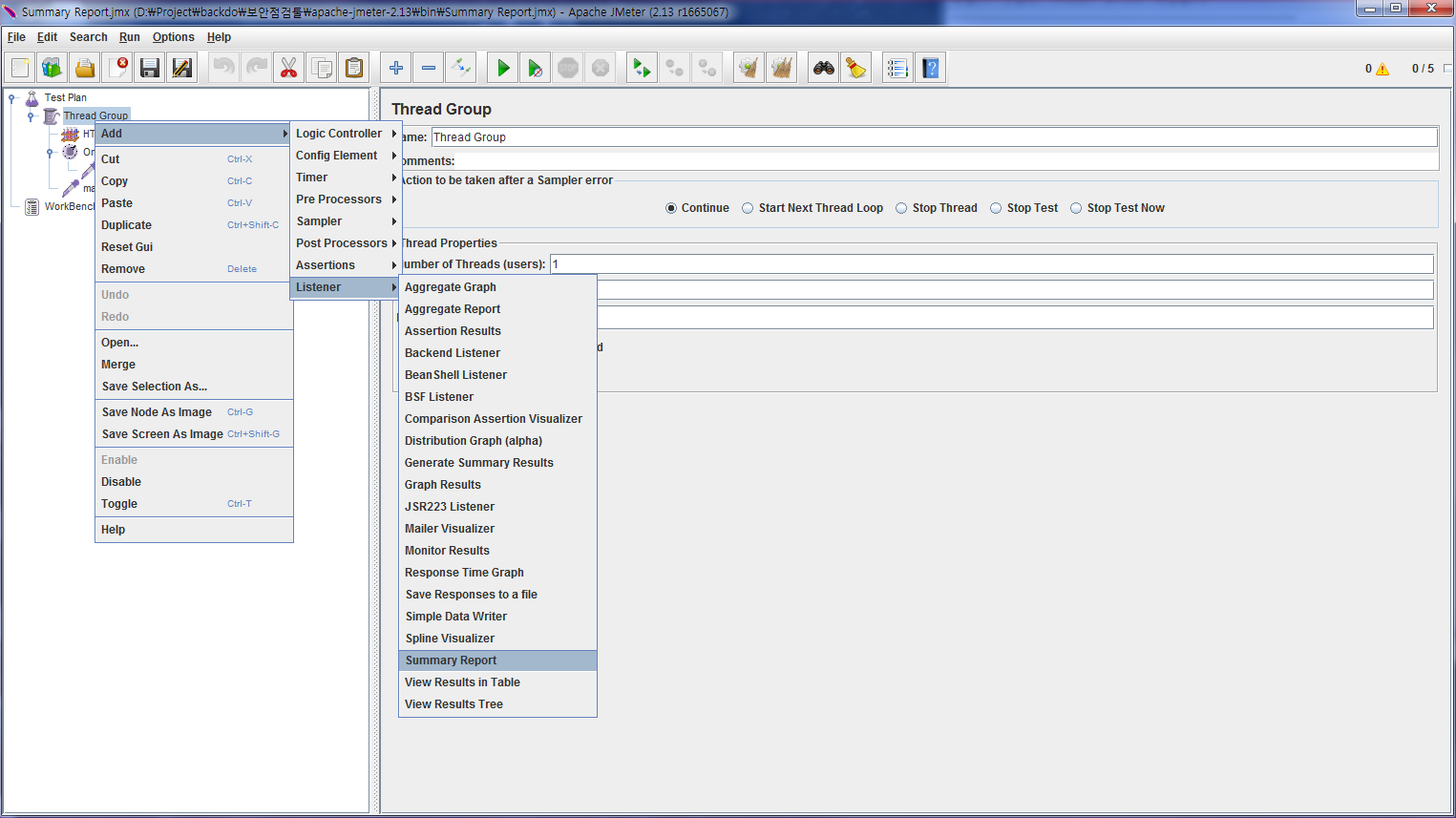
Task: Expand the Logic Controller submenu
Action: point(346,134)
